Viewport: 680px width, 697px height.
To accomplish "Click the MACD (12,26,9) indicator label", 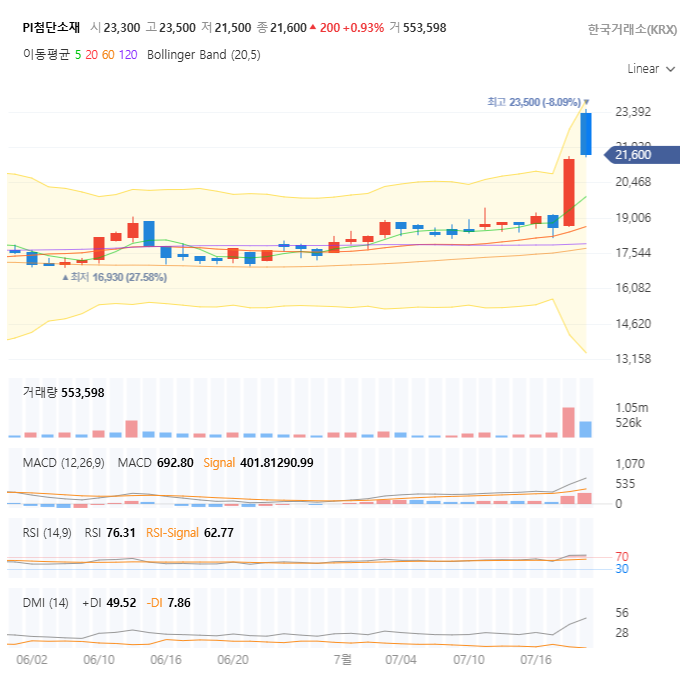I will click(64, 463).
